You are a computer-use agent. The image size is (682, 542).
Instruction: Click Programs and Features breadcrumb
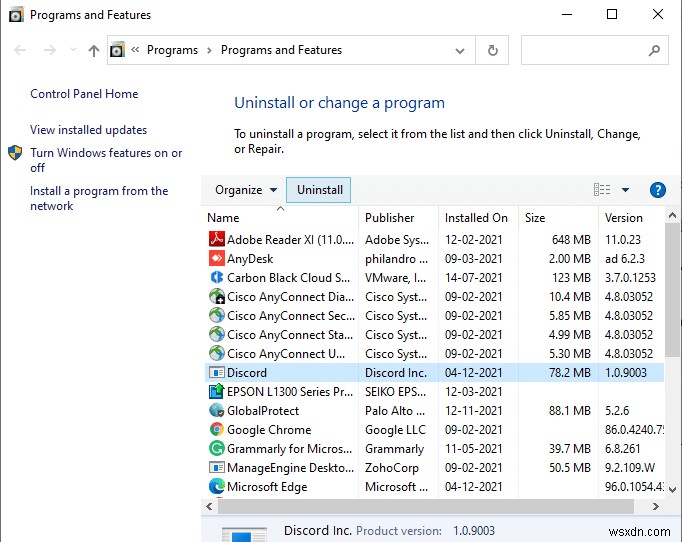pyautogui.click(x=281, y=50)
